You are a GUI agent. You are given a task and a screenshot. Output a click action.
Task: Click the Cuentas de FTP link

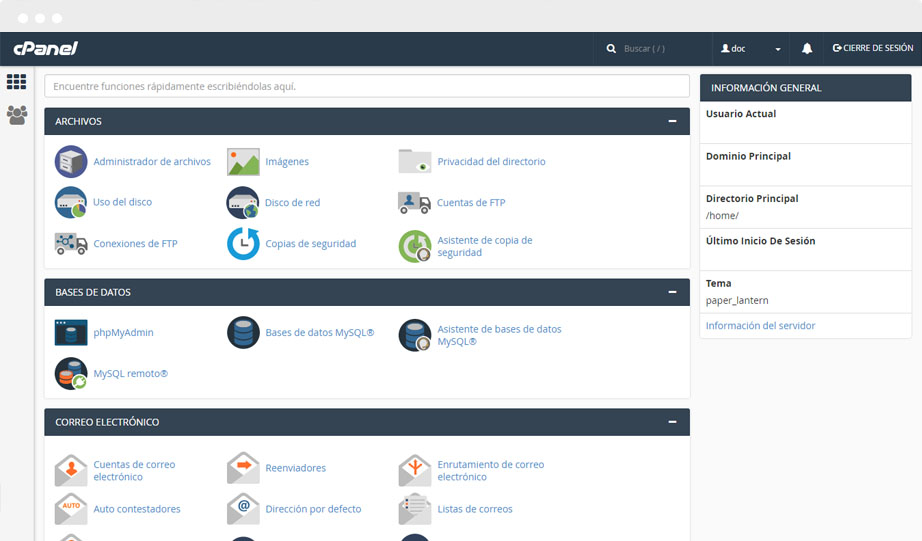click(x=471, y=203)
